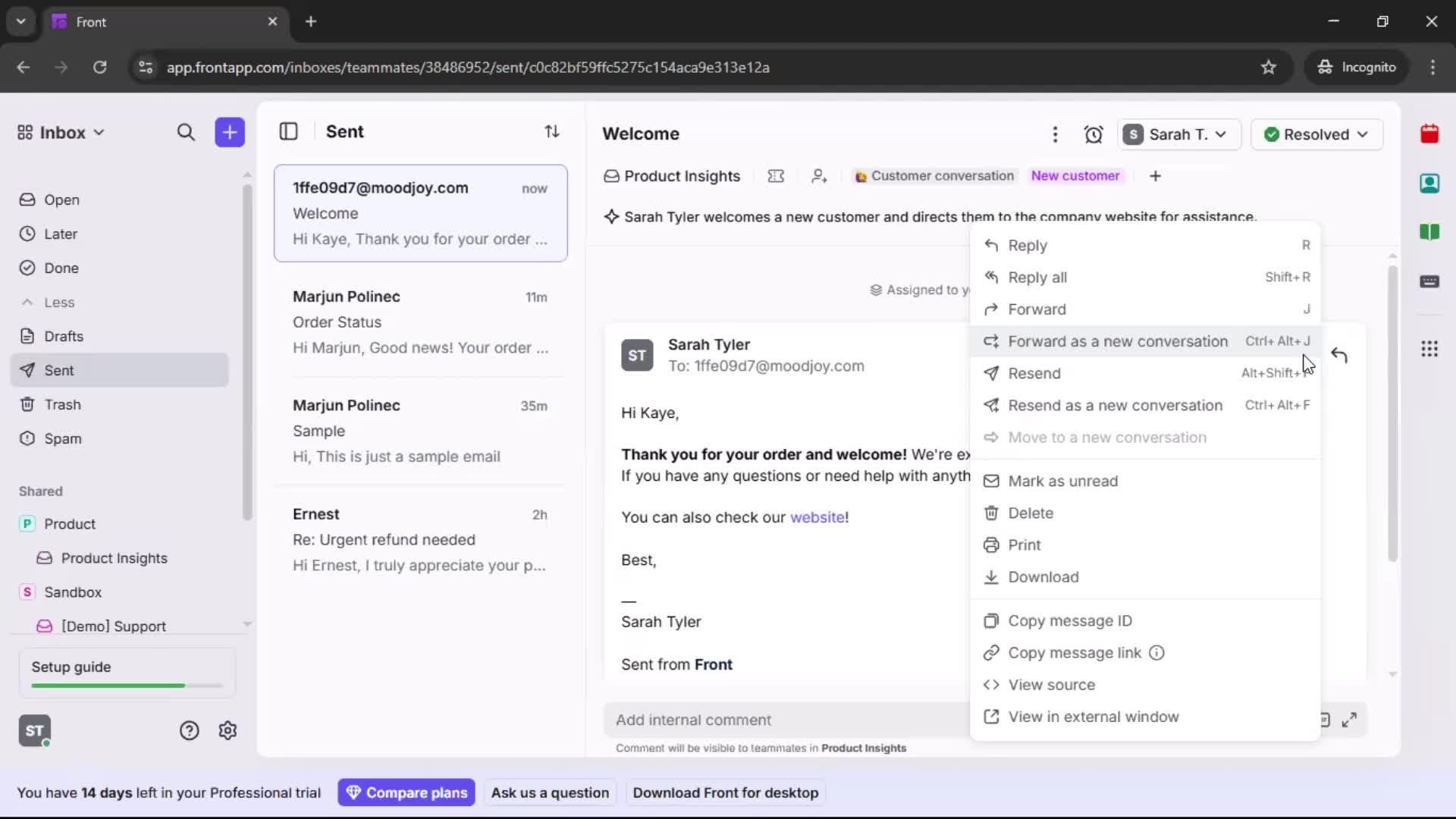This screenshot has height=819, width=1456.
Task: Open the Inbox workspace dropdown
Action: (61, 133)
